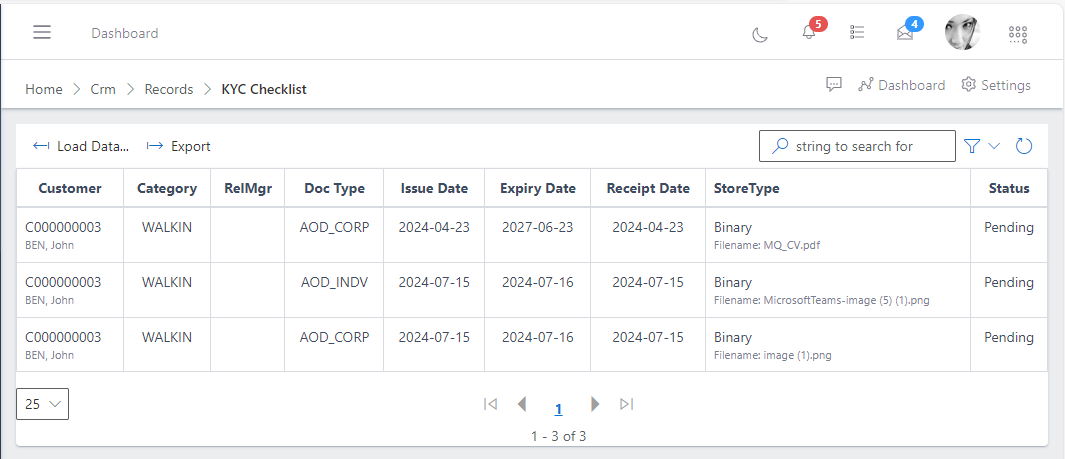Go to Crm breadcrumb
1065x459 pixels.
pyautogui.click(x=103, y=89)
